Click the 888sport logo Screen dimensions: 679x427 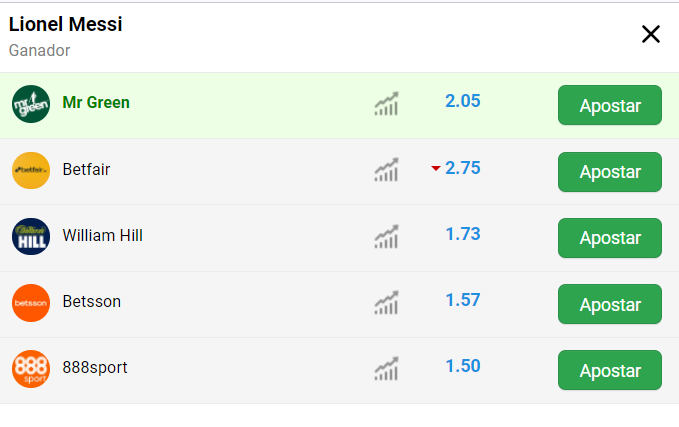(x=31, y=369)
